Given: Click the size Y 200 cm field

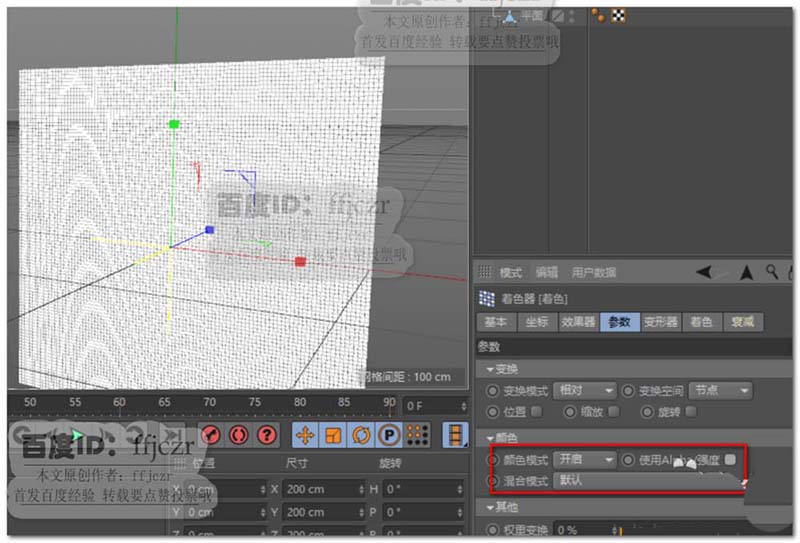Looking at the screenshot, I should click(323, 512).
